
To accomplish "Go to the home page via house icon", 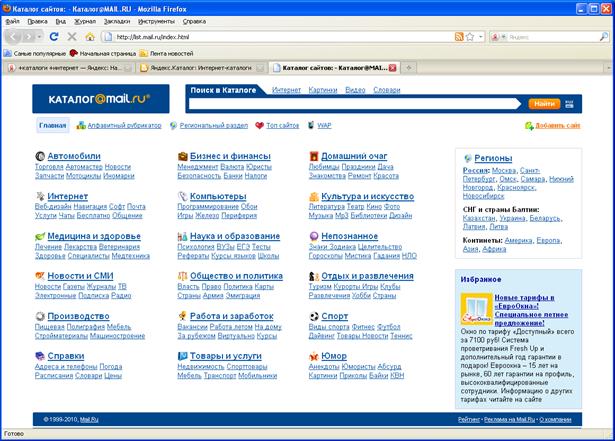I will (90, 36).
